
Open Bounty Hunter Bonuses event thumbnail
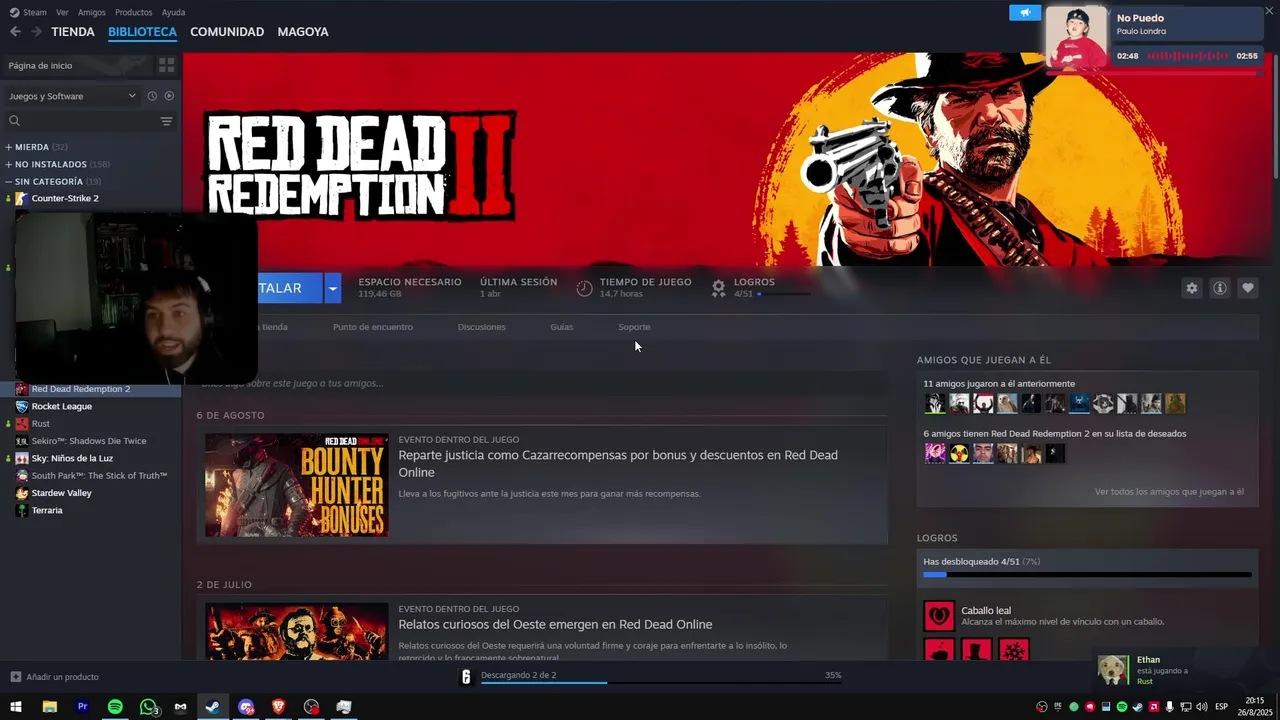point(297,485)
